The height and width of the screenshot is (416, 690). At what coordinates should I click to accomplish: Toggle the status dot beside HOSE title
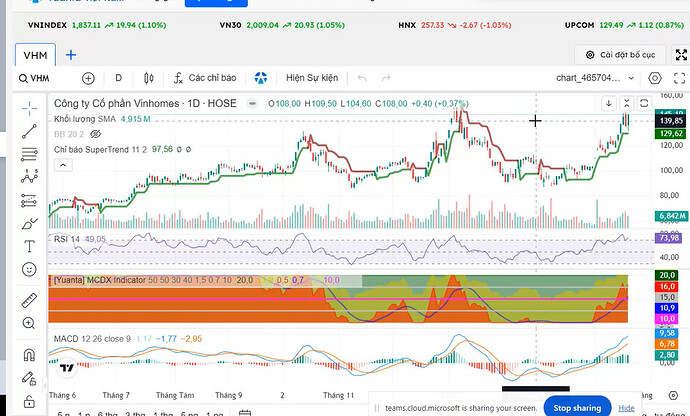click(x=252, y=104)
